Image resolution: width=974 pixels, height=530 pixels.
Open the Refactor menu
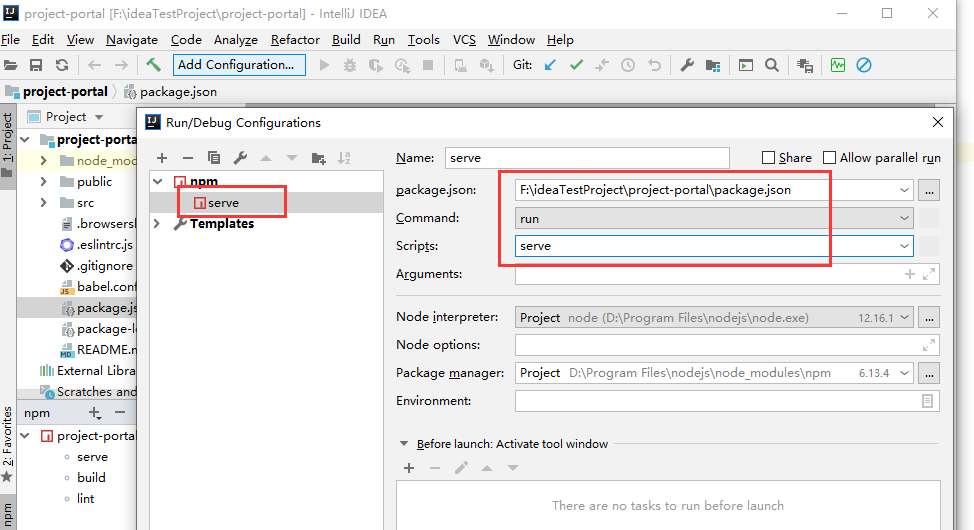295,40
